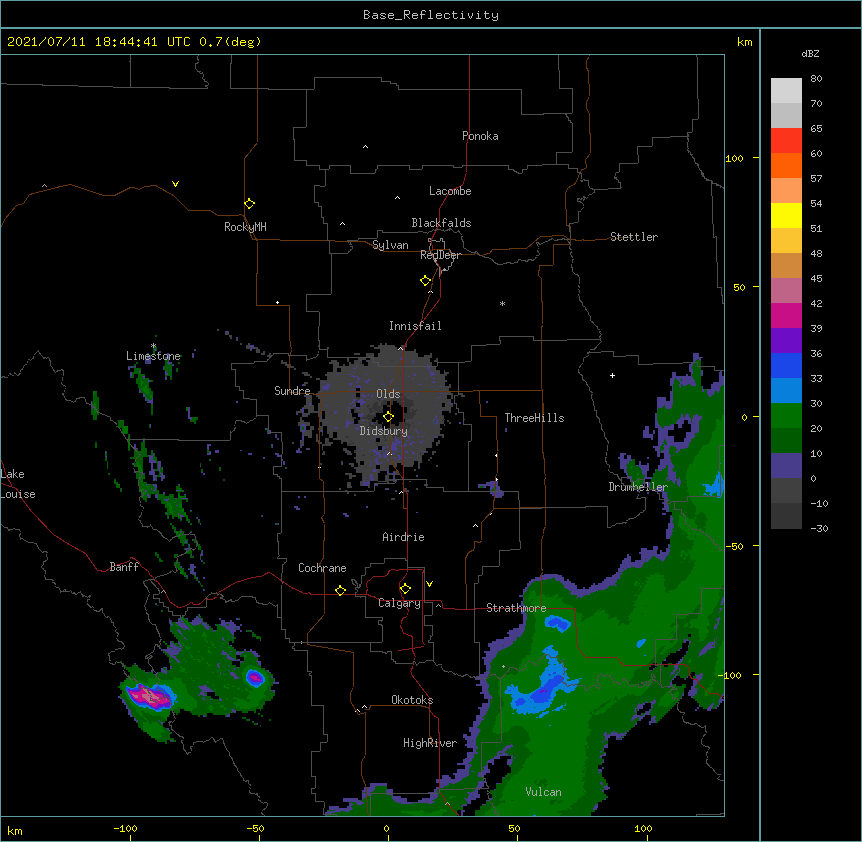Screen dimensions: 862x842
Task: Click the HighRiver label
Action: point(430,743)
